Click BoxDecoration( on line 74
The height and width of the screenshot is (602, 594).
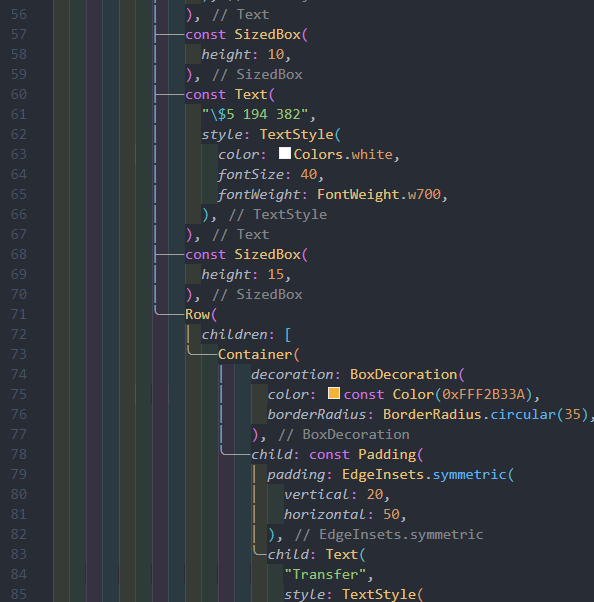407,374
